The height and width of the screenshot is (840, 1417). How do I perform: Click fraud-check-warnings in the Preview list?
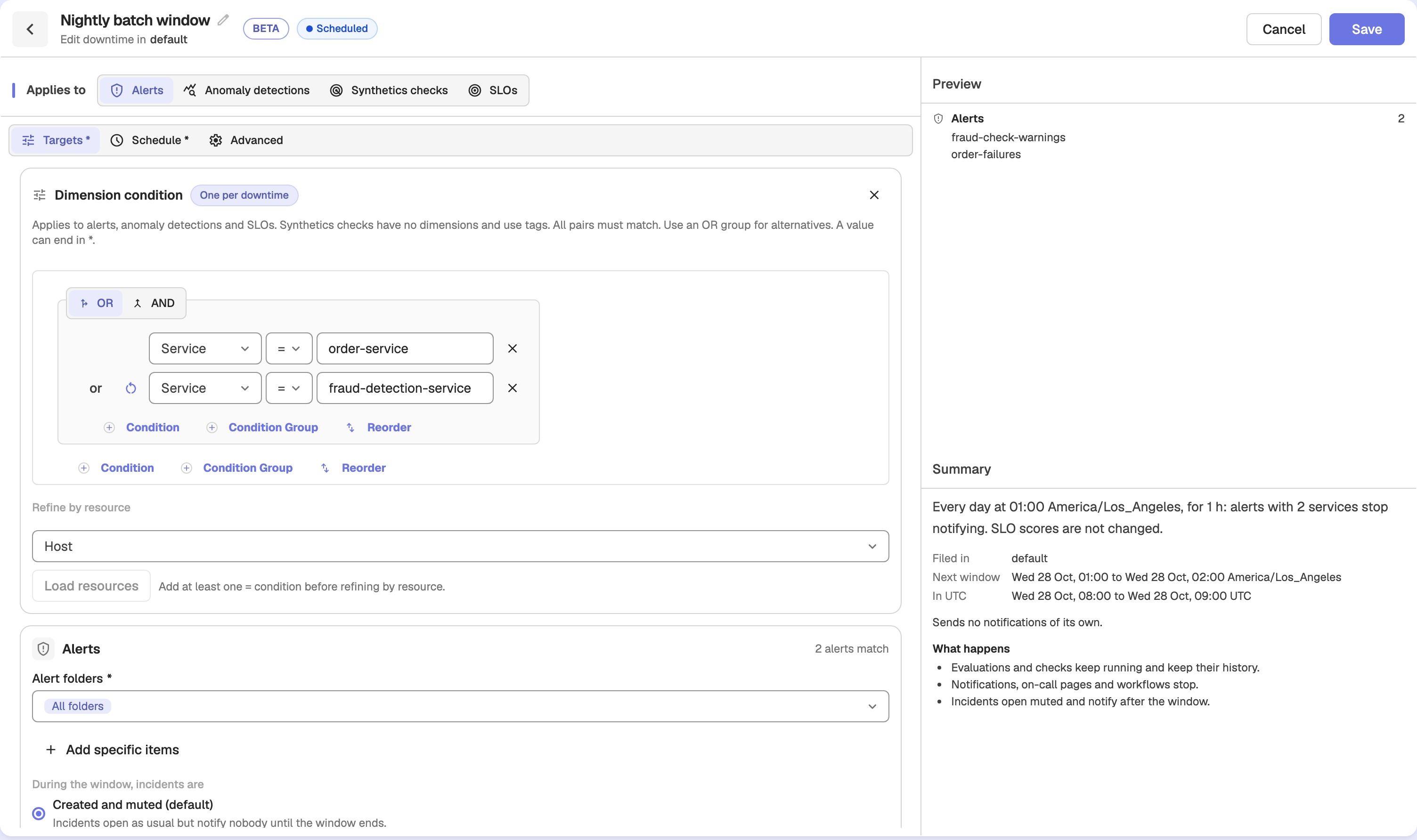1008,137
